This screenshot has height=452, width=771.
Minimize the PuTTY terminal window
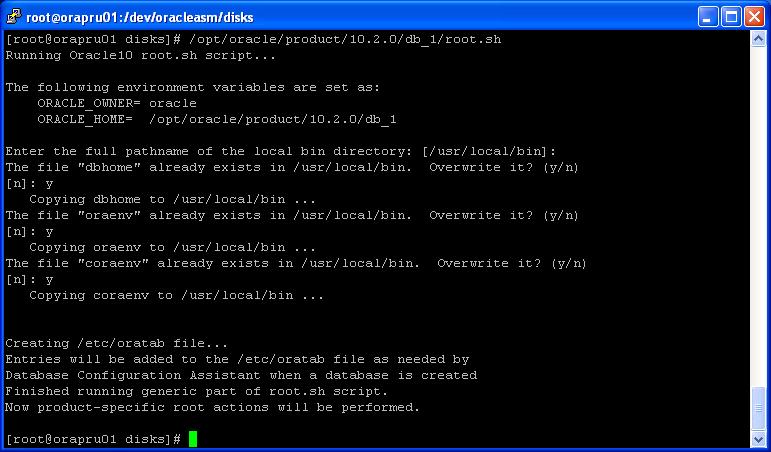(708, 18)
